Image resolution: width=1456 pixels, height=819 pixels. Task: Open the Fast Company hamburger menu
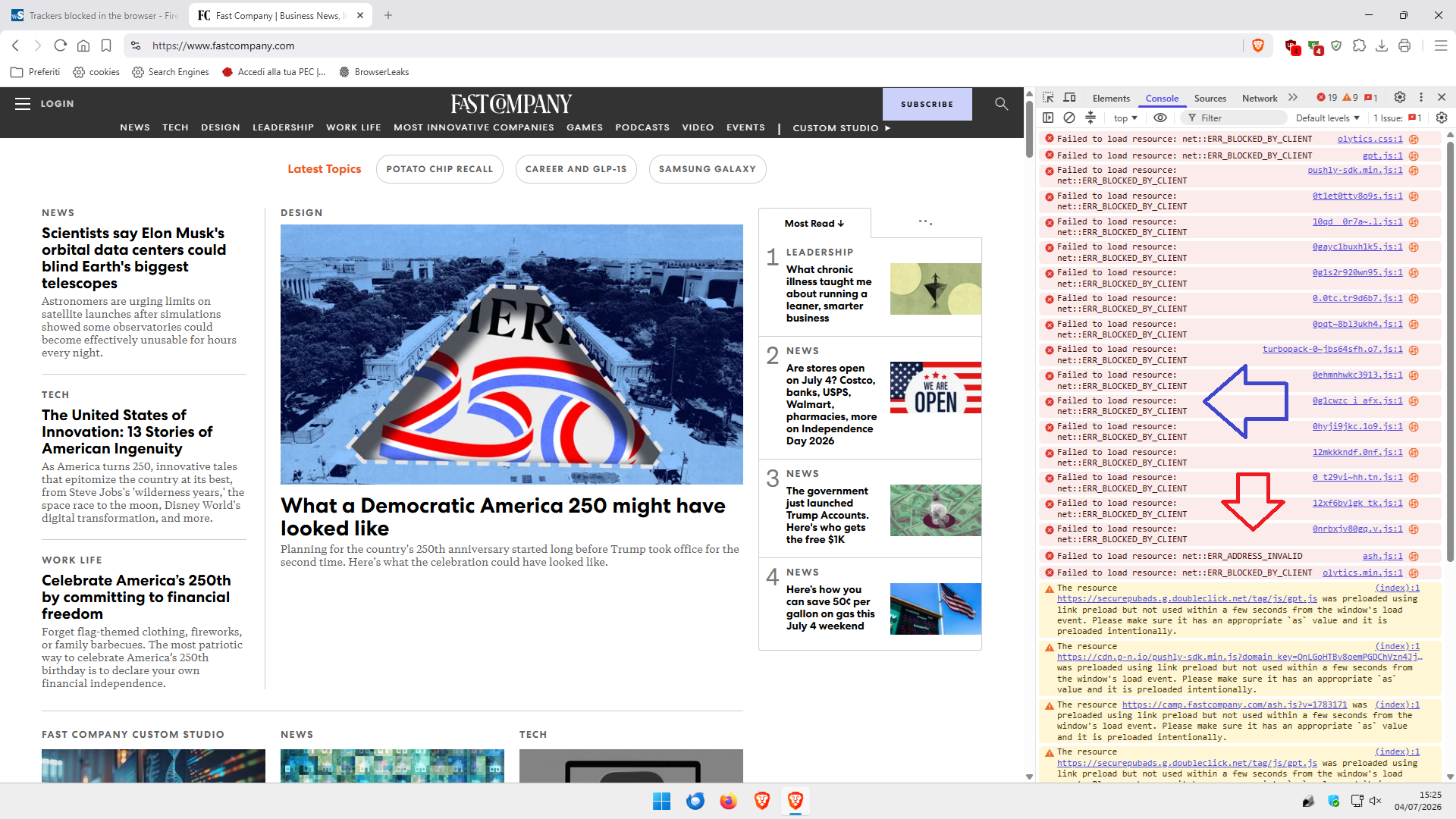(23, 104)
